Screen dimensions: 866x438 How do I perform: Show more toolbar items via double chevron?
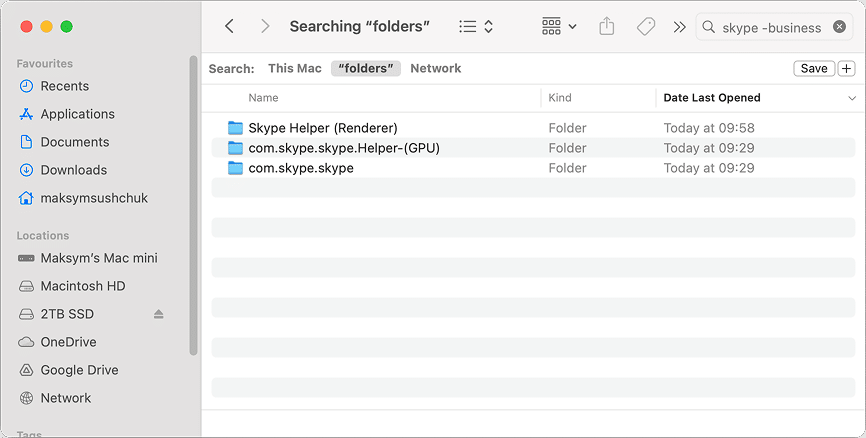point(679,27)
